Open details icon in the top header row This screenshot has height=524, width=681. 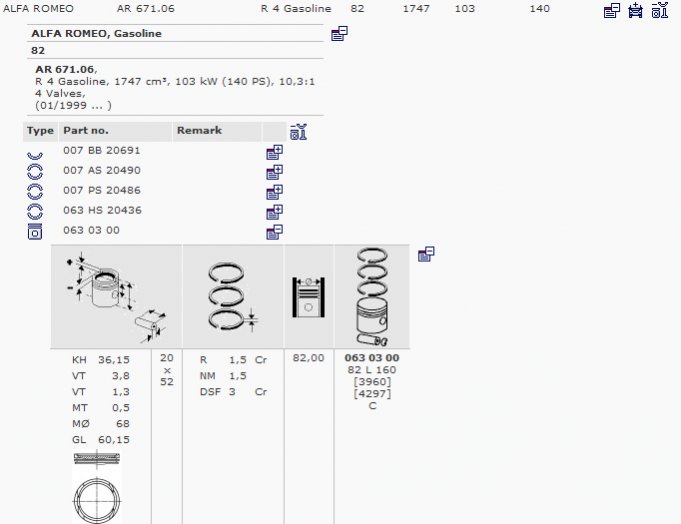click(x=611, y=11)
